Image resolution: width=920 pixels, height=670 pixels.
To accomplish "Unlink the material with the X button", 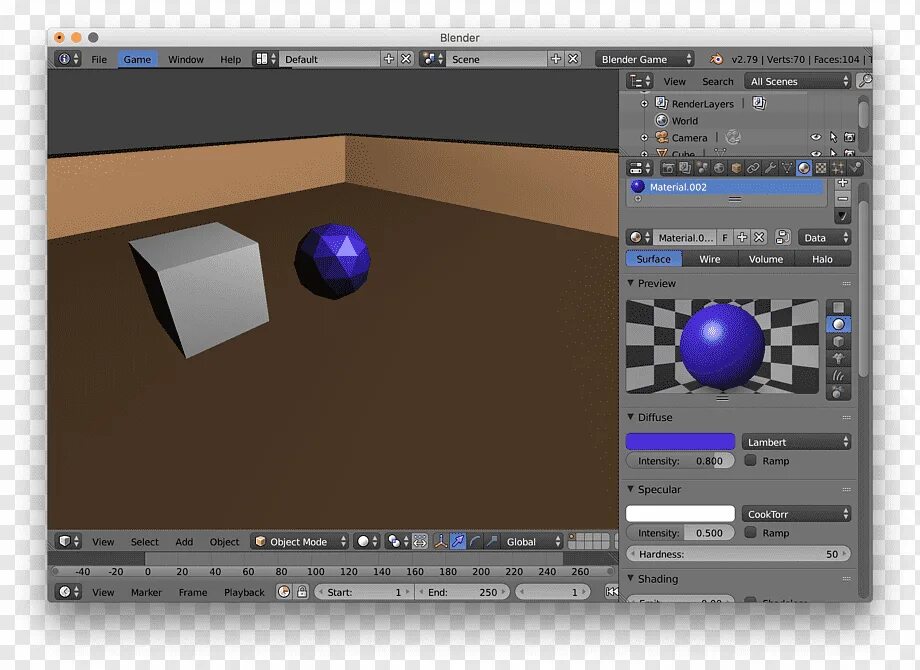I will point(759,238).
